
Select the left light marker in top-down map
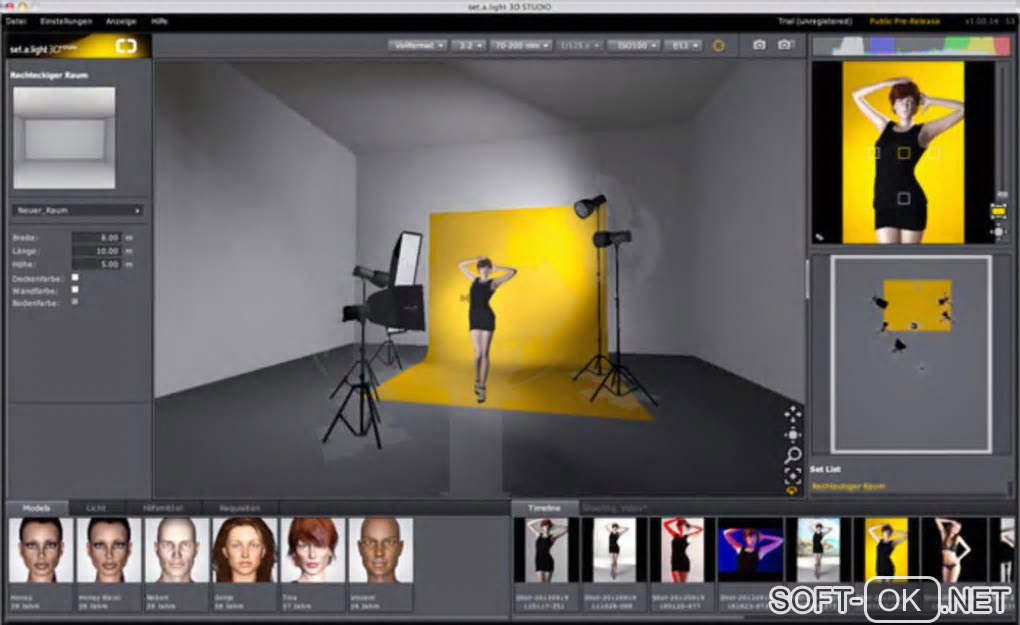pyautogui.click(x=879, y=302)
